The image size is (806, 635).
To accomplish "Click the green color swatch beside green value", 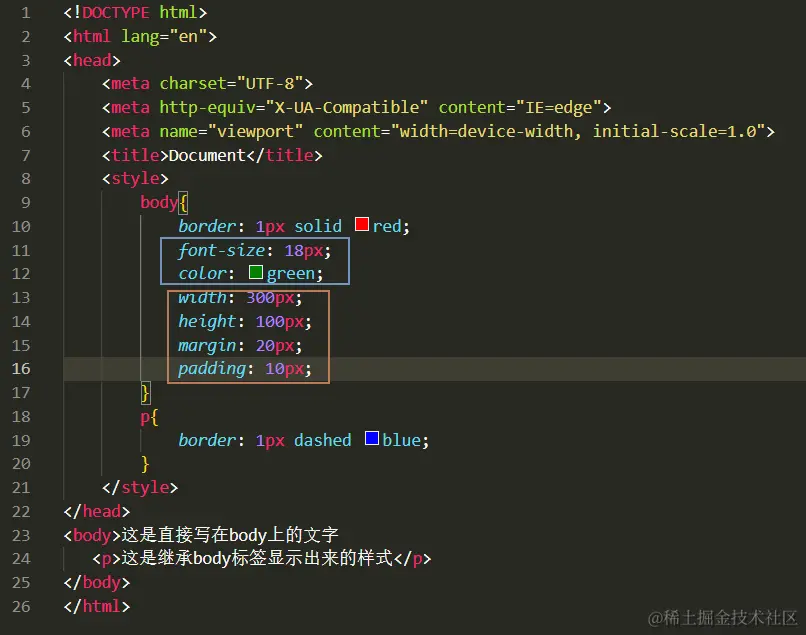I will (x=256, y=272).
